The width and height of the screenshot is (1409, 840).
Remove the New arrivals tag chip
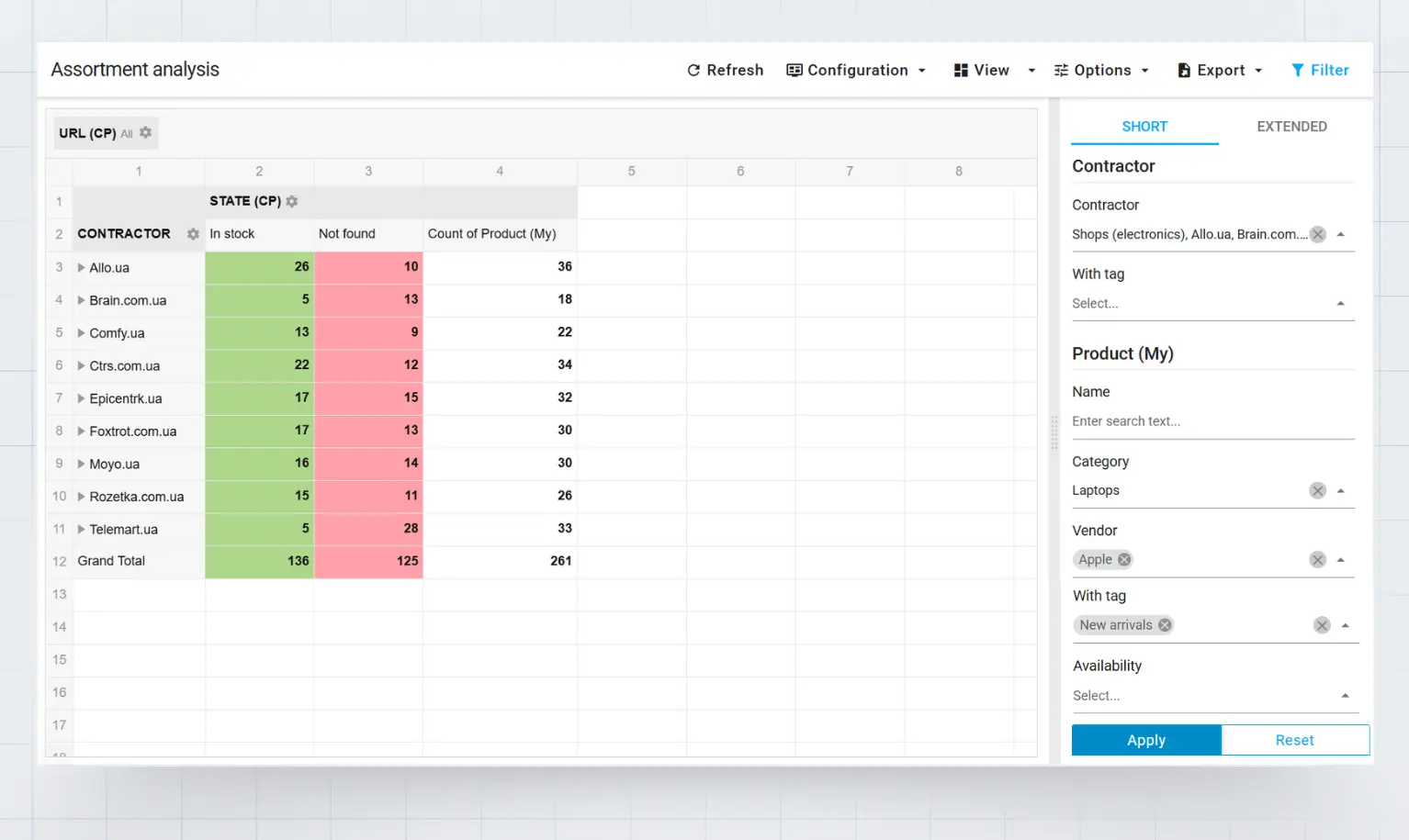point(1165,625)
